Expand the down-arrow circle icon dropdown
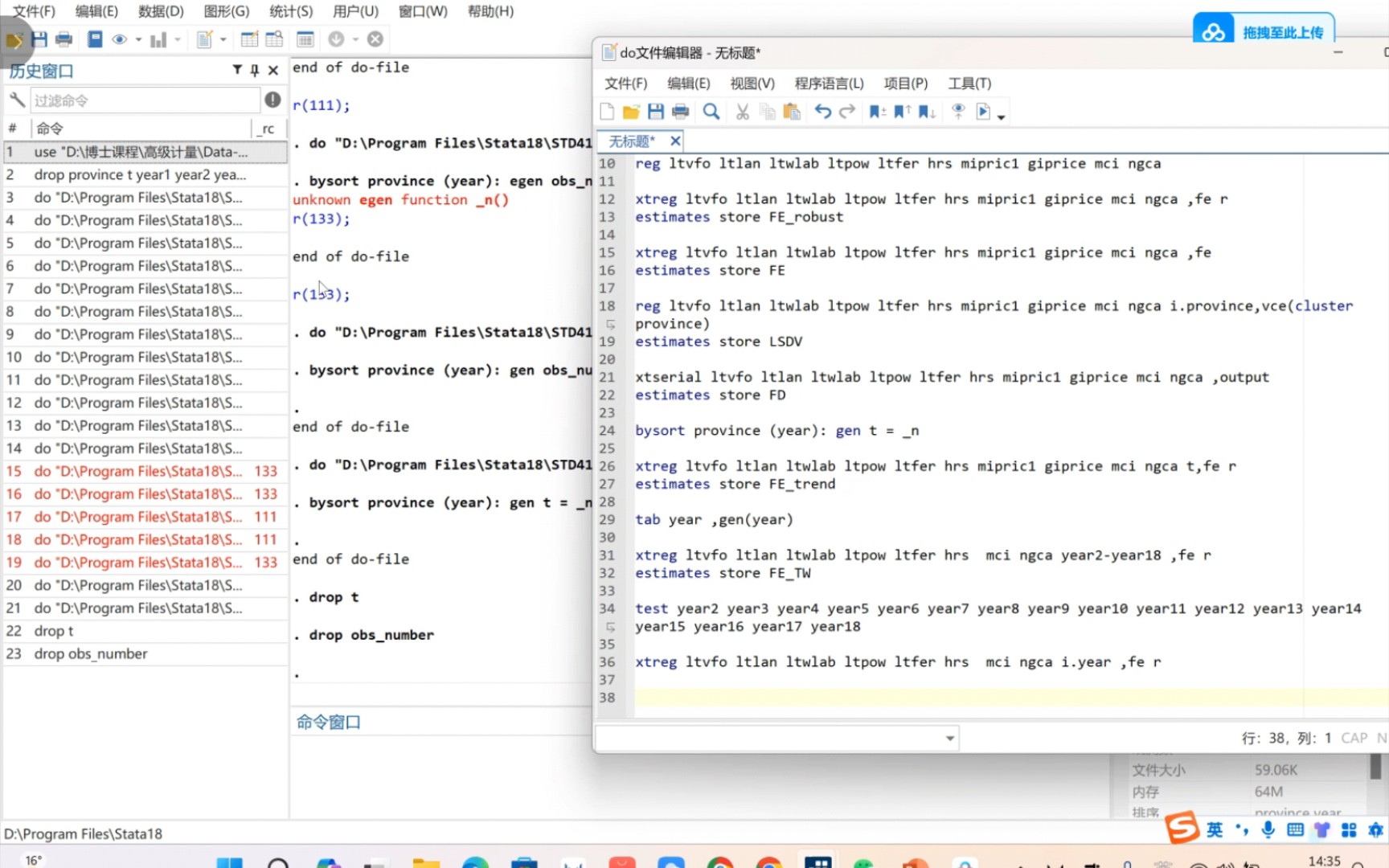The width and height of the screenshot is (1389, 868). tap(355, 39)
